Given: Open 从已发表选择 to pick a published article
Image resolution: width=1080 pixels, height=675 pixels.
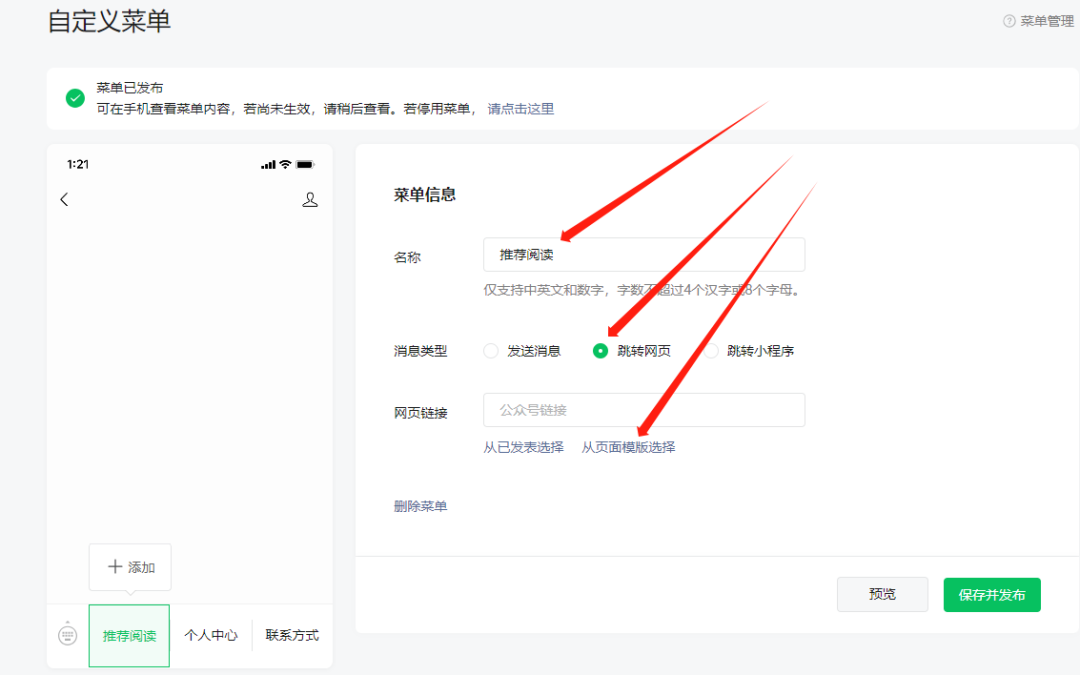Looking at the screenshot, I should [x=524, y=446].
